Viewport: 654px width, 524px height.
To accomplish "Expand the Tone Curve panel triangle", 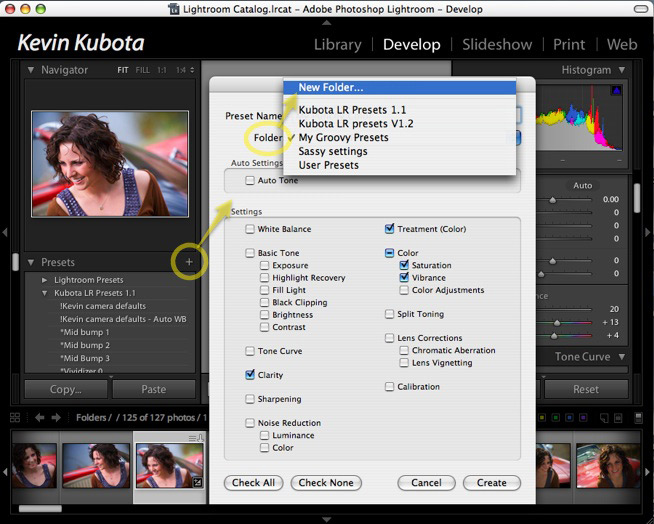I will coord(622,357).
